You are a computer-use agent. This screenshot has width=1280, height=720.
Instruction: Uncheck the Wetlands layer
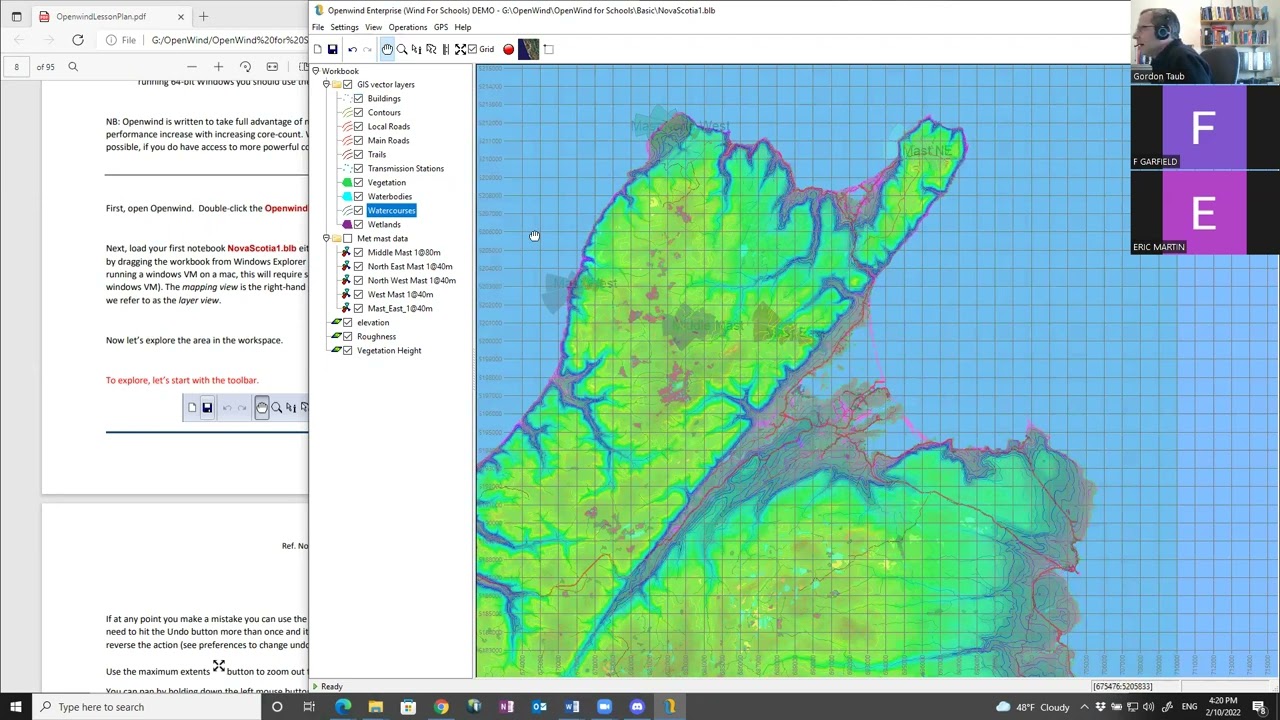click(358, 224)
